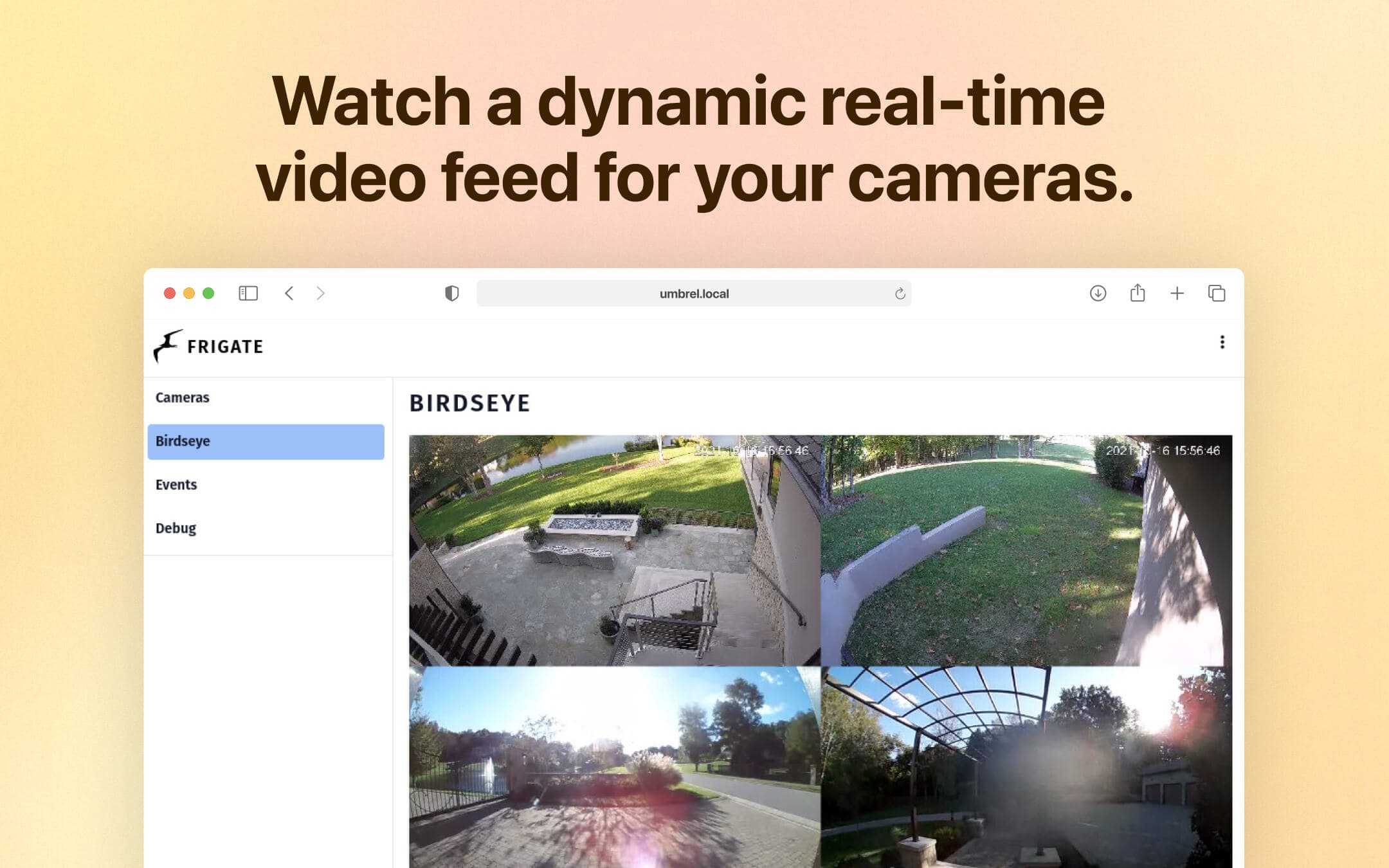The image size is (1389, 868).
Task: Open the three-dot menu icon
Action: (1222, 342)
